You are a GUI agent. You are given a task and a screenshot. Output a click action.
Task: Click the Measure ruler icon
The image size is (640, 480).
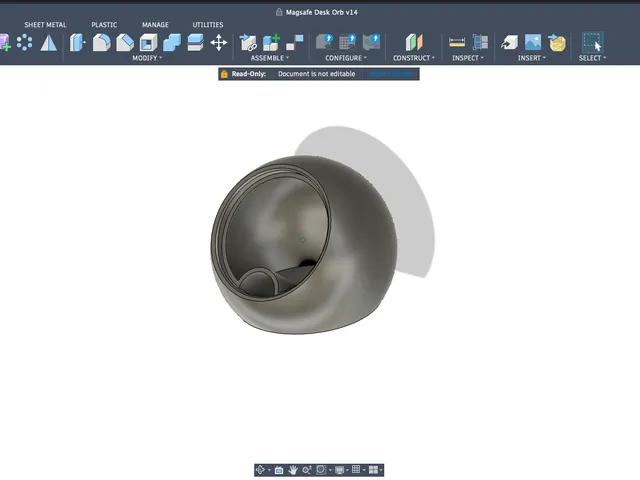point(457,42)
